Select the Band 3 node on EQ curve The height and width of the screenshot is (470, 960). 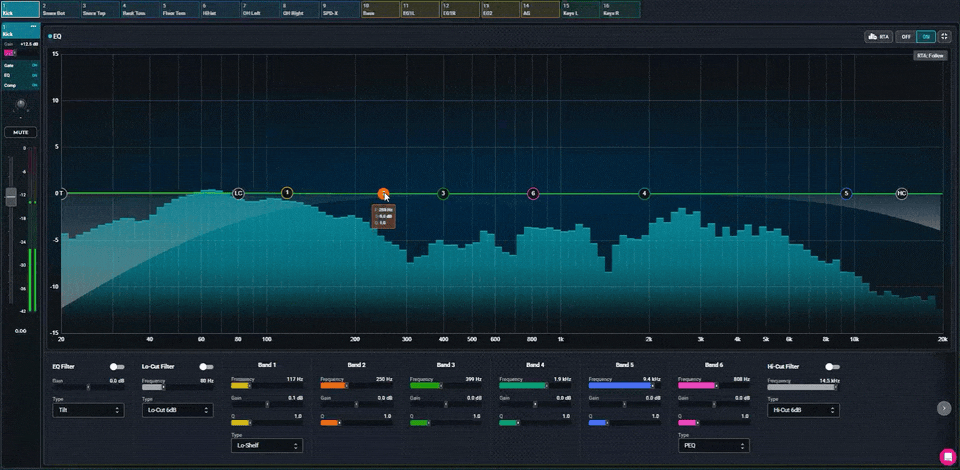443,193
